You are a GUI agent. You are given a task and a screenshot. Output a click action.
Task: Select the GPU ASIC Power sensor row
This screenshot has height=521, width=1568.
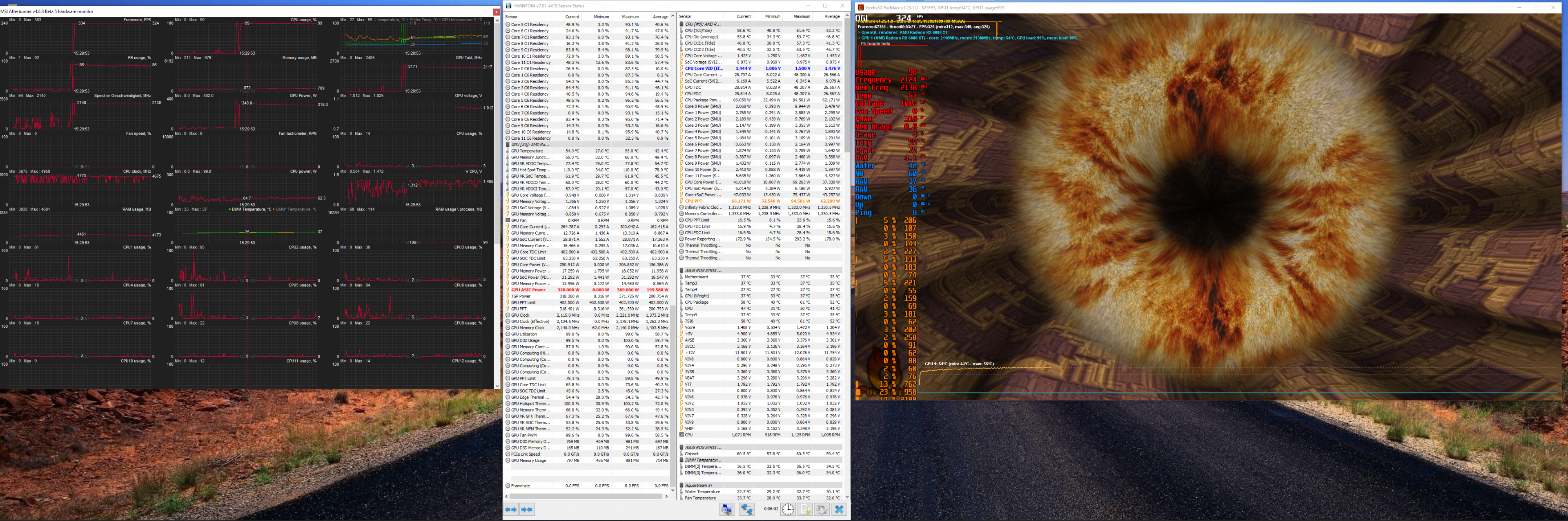click(x=528, y=290)
